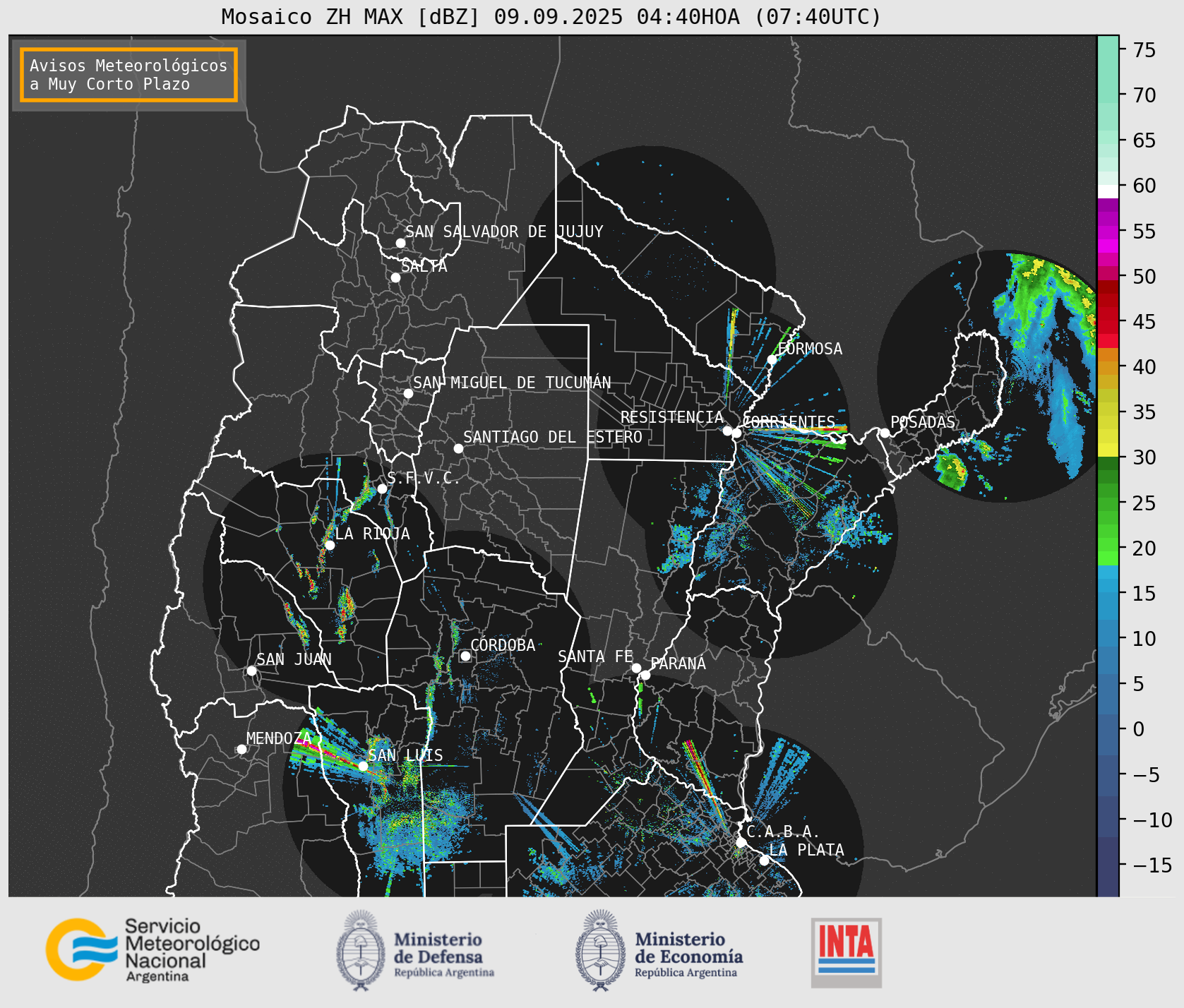This screenshot has height=1008, width=1184.
Task: Click the S.F.V.C. city marker dot
Action: [382, 488]
